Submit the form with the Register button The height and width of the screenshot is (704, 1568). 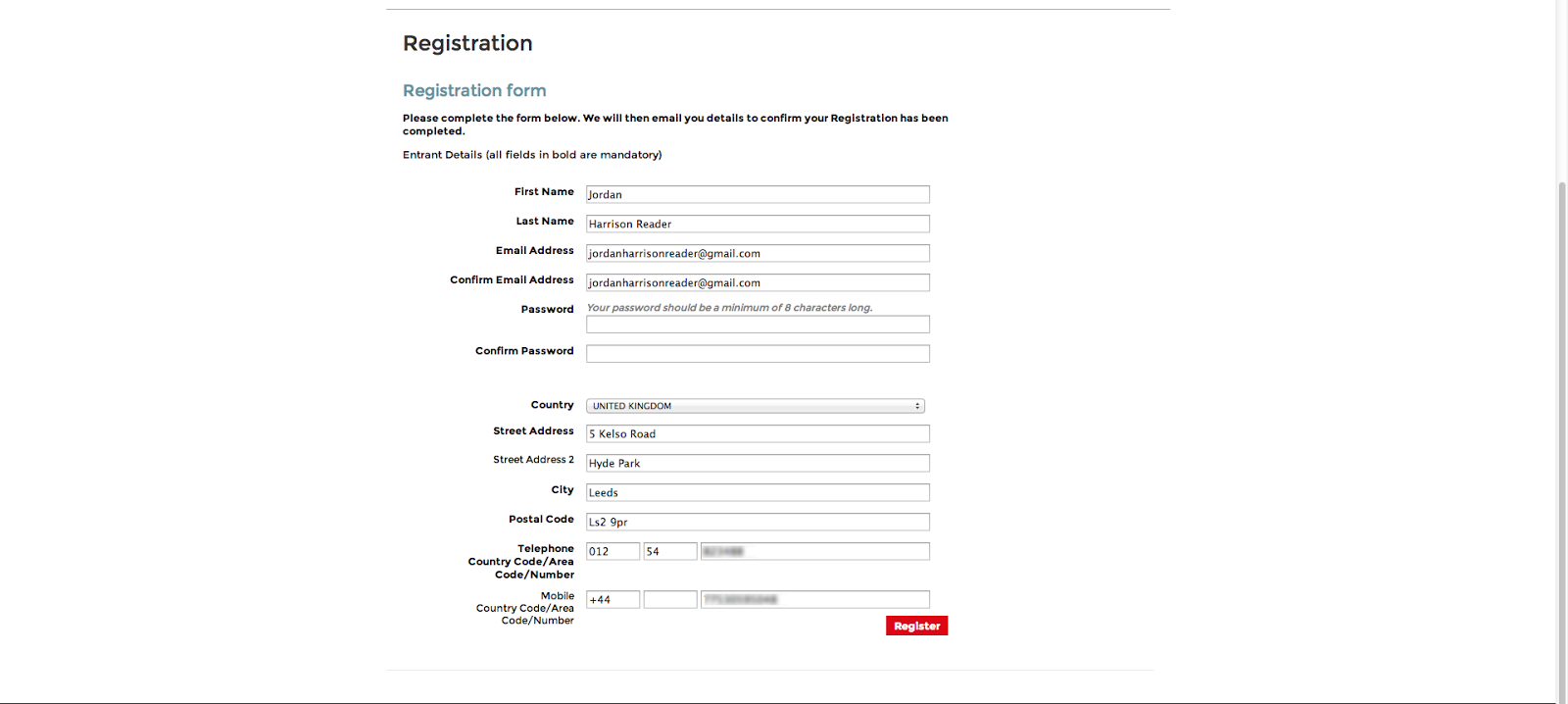point(917,626)
